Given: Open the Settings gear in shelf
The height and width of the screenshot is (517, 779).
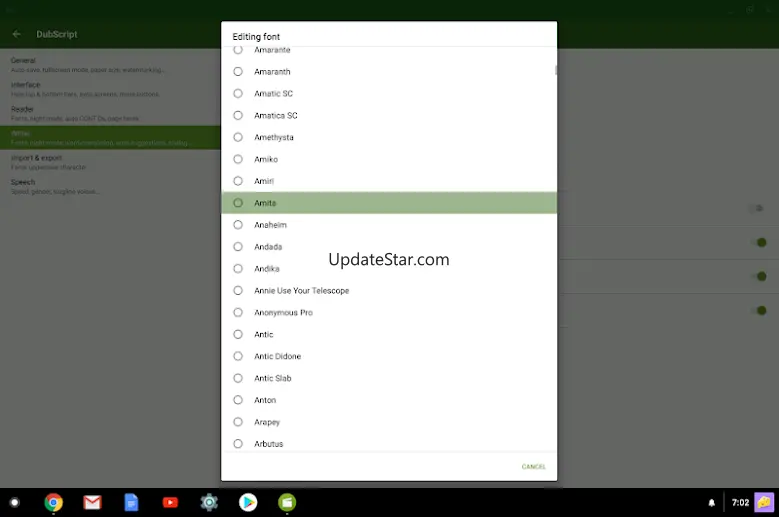Looking at the screenshot, I should coord(209,502).
